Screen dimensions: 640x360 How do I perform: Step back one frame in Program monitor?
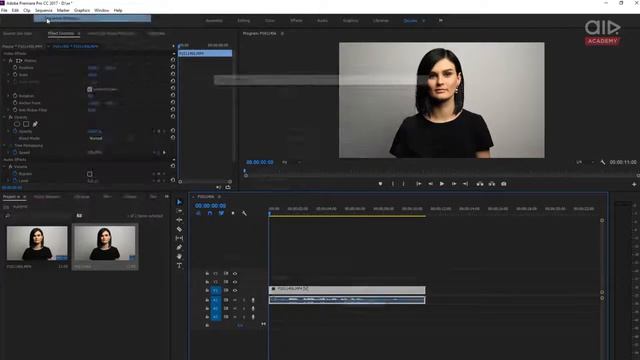point(430,184)
